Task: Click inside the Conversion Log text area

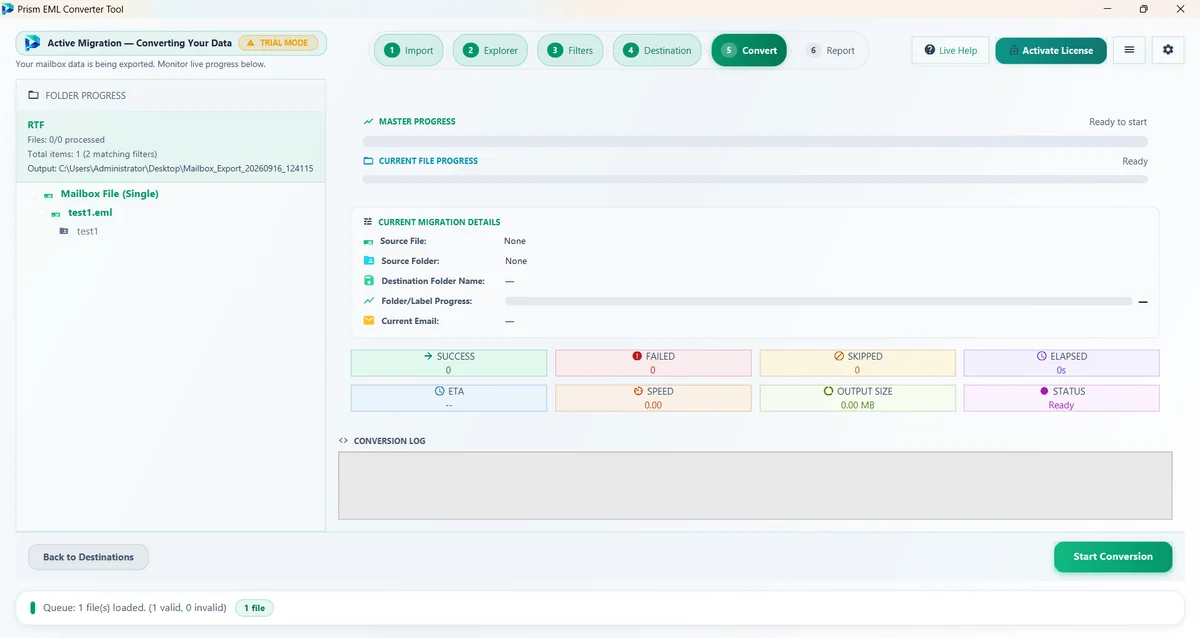Action: 755,486
